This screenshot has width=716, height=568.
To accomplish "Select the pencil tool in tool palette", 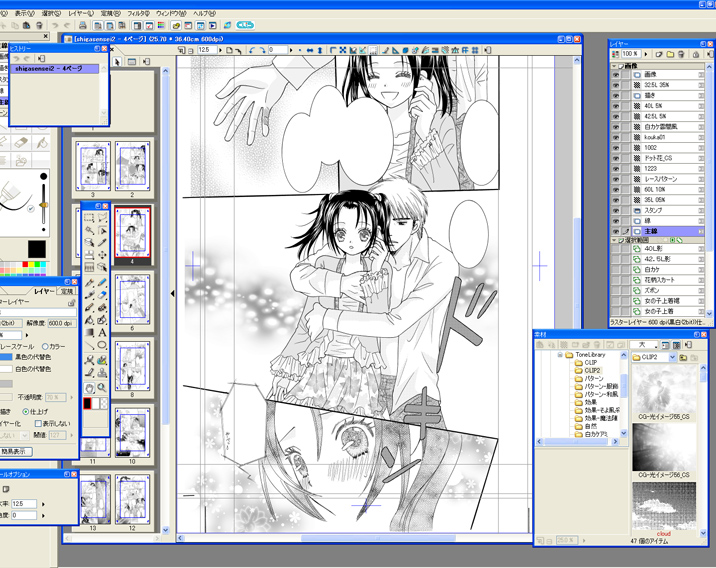I will tap(102, 283).
